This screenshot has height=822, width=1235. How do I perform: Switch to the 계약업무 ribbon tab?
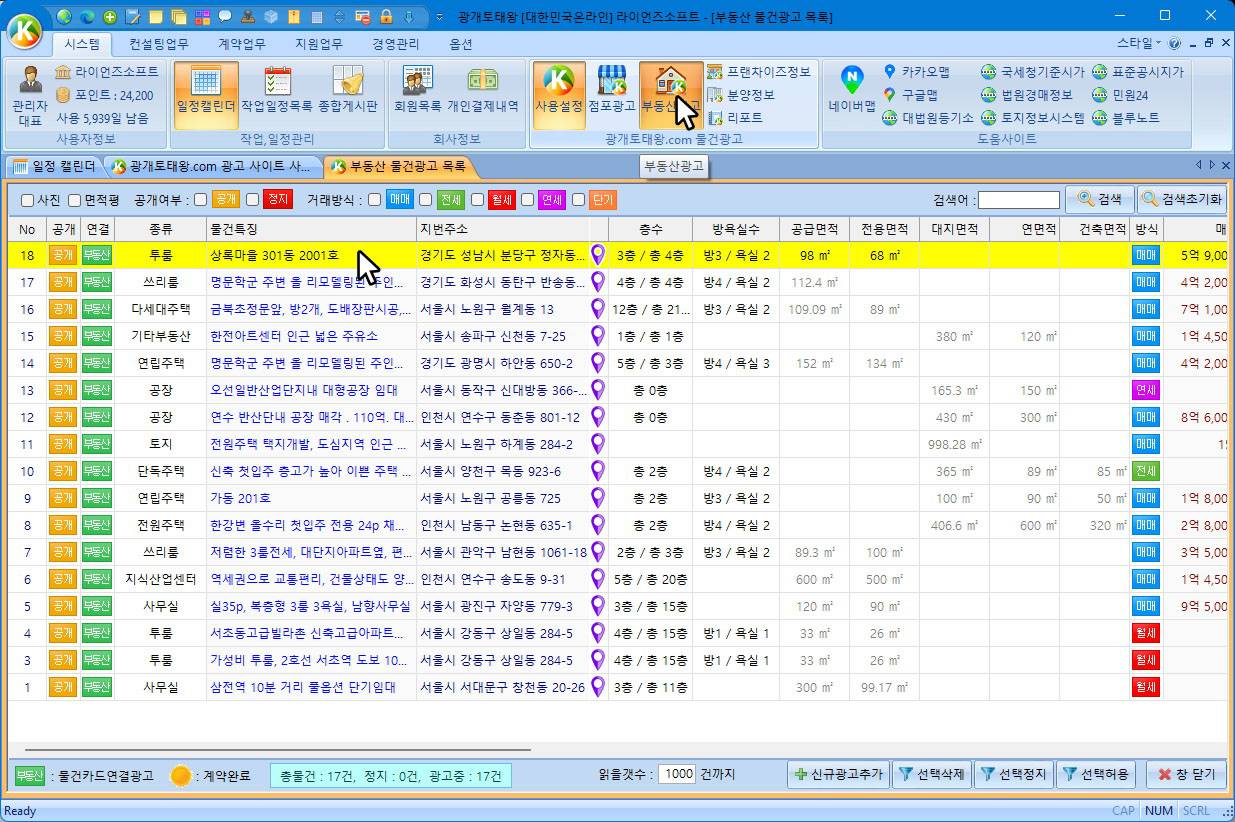[x=241, y=44]
